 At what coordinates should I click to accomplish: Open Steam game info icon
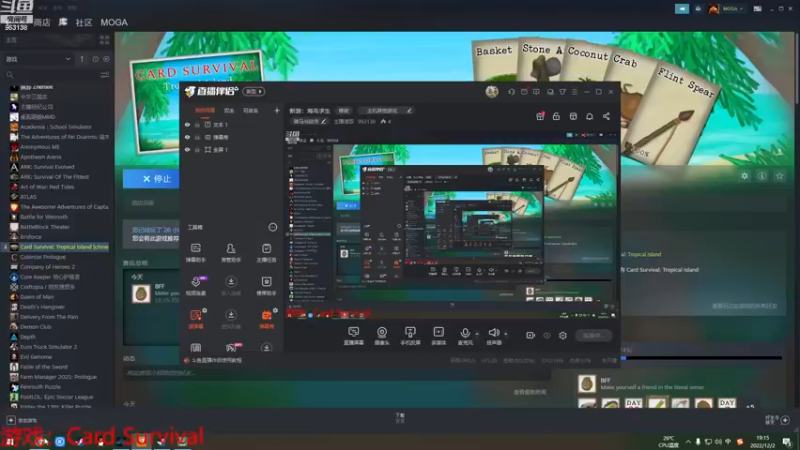(x=762, y=176)
